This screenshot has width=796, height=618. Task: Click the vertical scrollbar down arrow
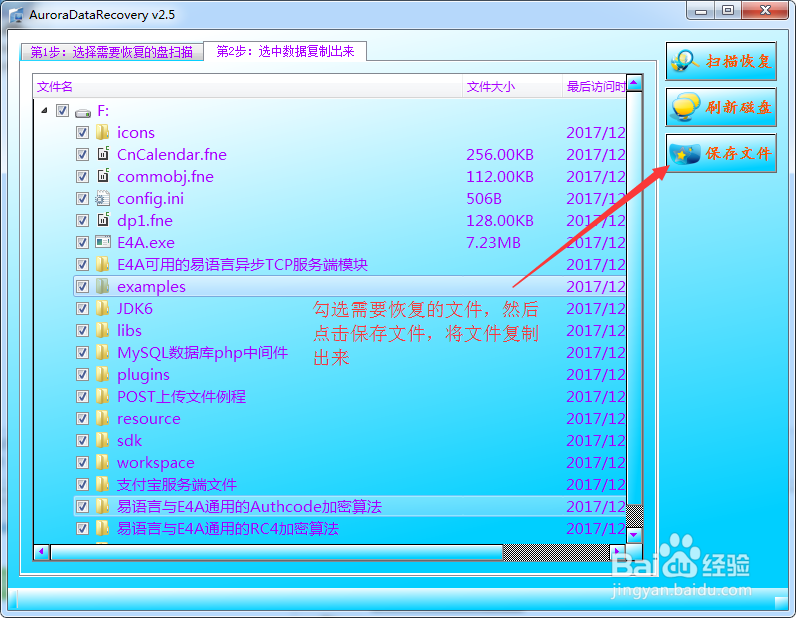click(x=634, y=535)
